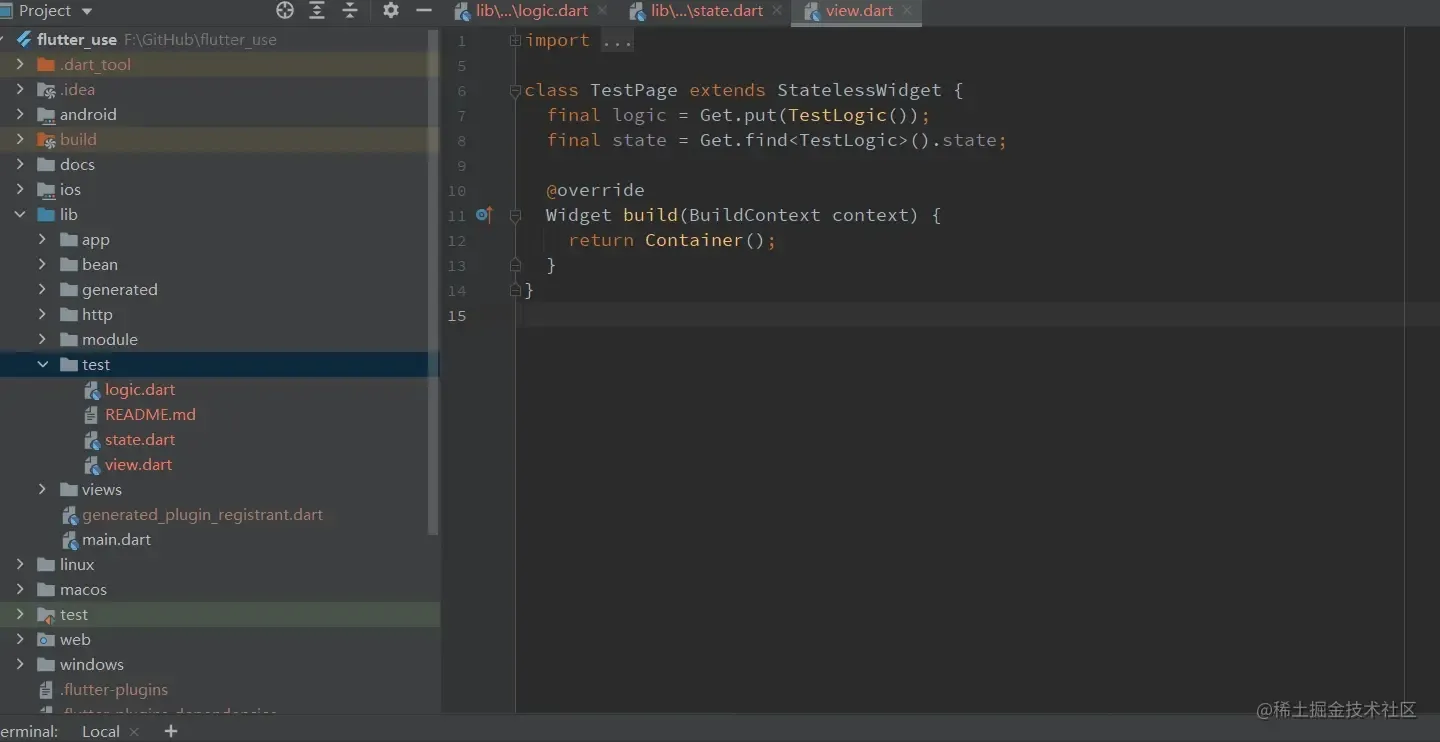The height and width of the screenshot is (742, 1440).
Task: Select generated_plugin_registrant.dart in the tree
Action: point(202,514)
